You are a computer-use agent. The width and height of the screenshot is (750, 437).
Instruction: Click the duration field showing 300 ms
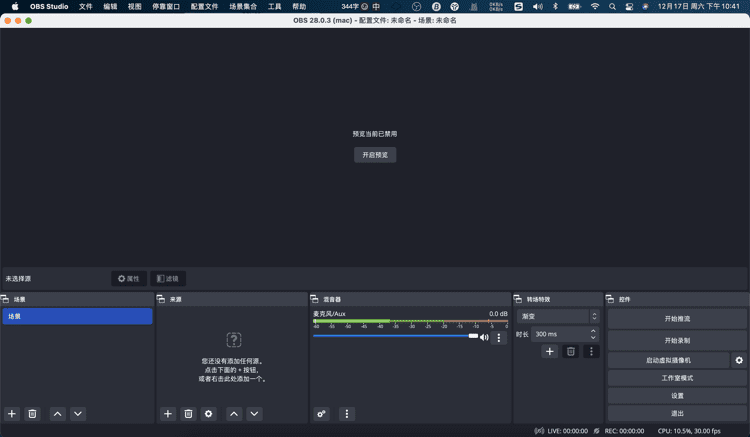tap(564, 334)
